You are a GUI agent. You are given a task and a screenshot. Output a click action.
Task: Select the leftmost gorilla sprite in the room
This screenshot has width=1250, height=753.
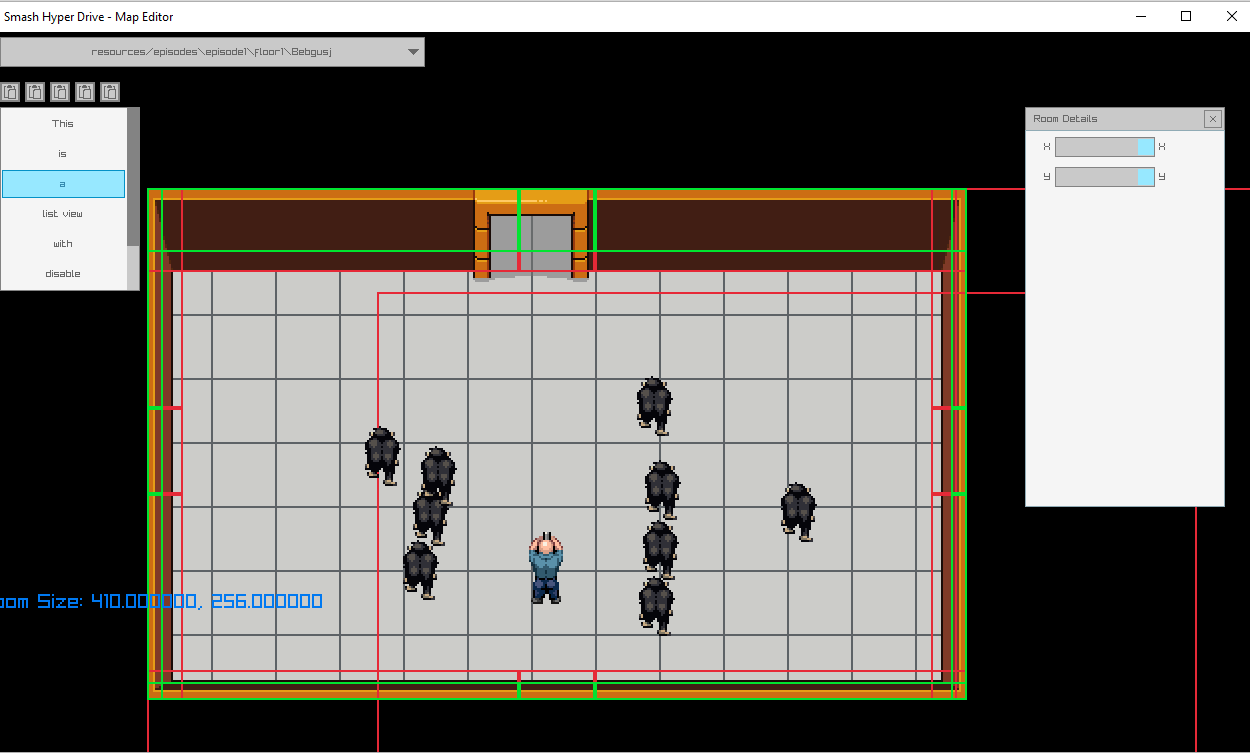click(x=382, y=456)
